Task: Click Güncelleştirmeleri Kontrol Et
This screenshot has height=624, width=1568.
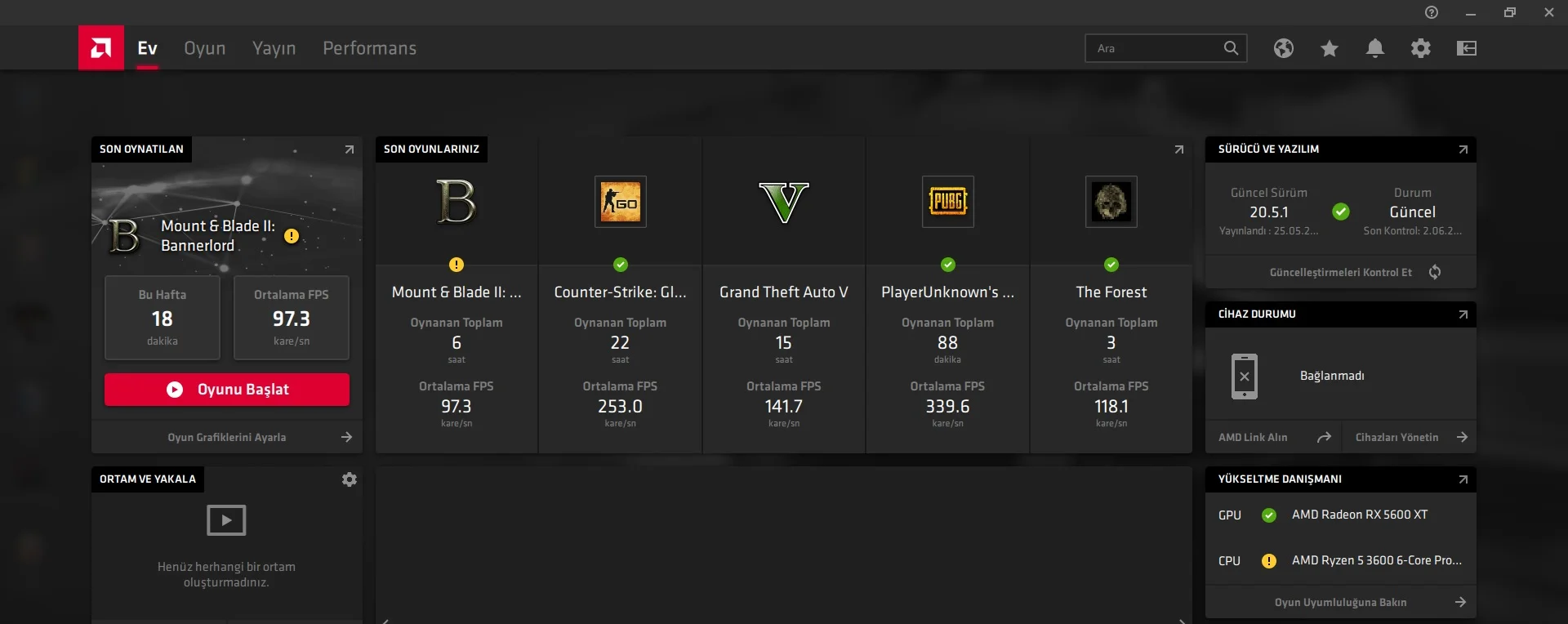Action: [x=1341, y=272]
